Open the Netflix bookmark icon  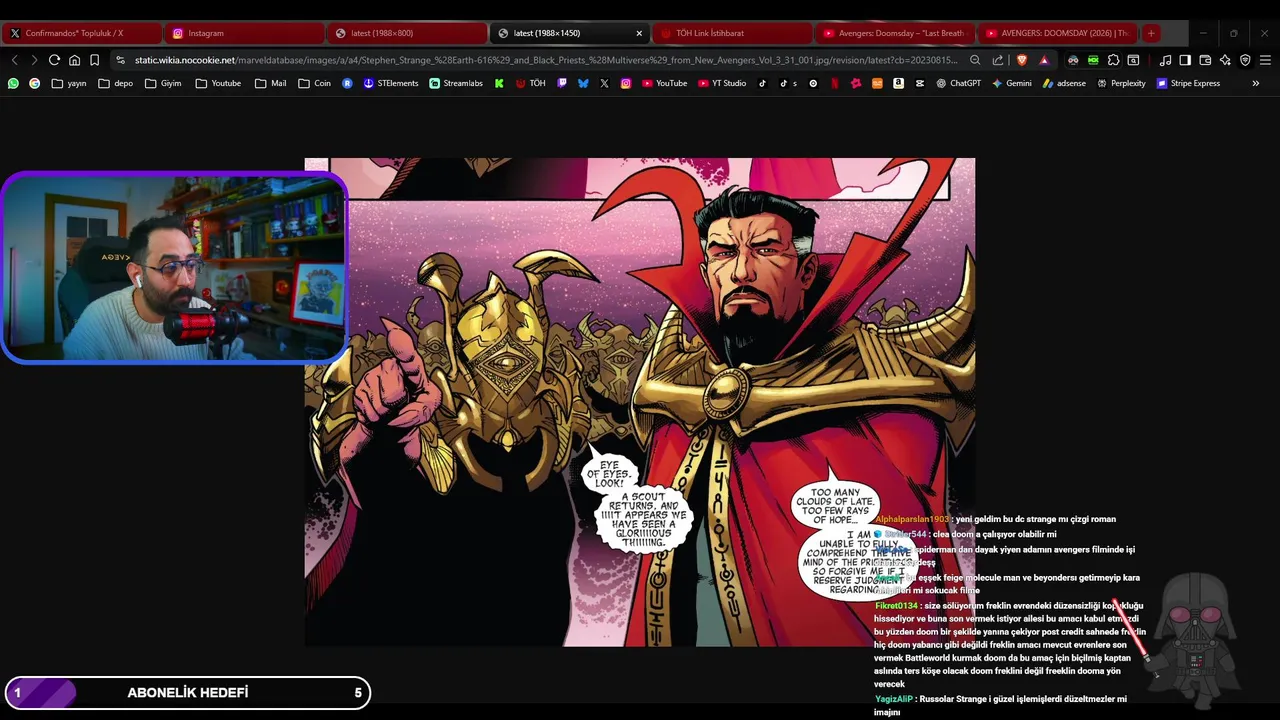click(x=834, y=83)
